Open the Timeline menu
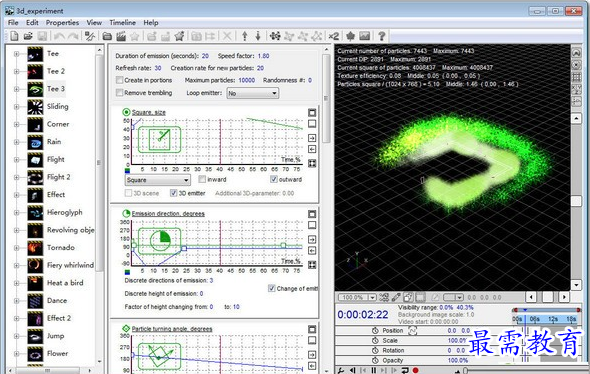This screenshot has width=590, height=374. 122,23
